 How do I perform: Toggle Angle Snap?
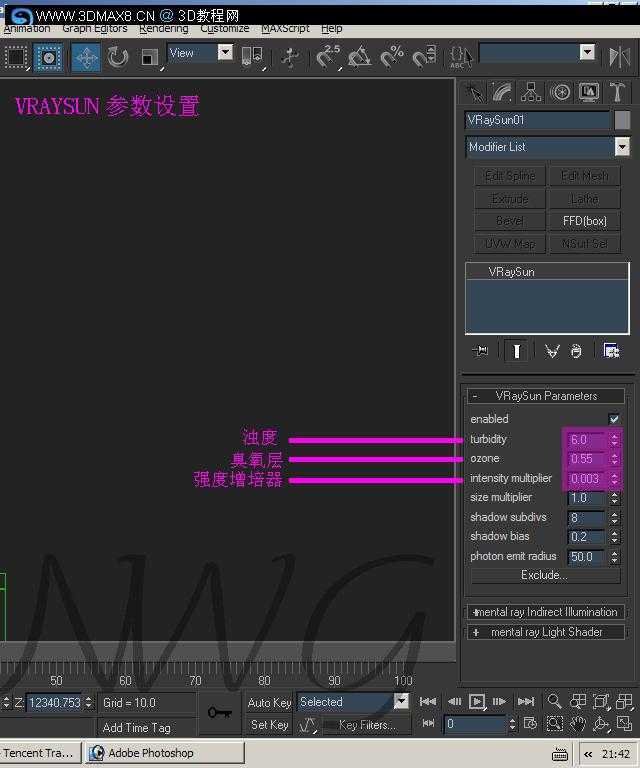point(359,57)
